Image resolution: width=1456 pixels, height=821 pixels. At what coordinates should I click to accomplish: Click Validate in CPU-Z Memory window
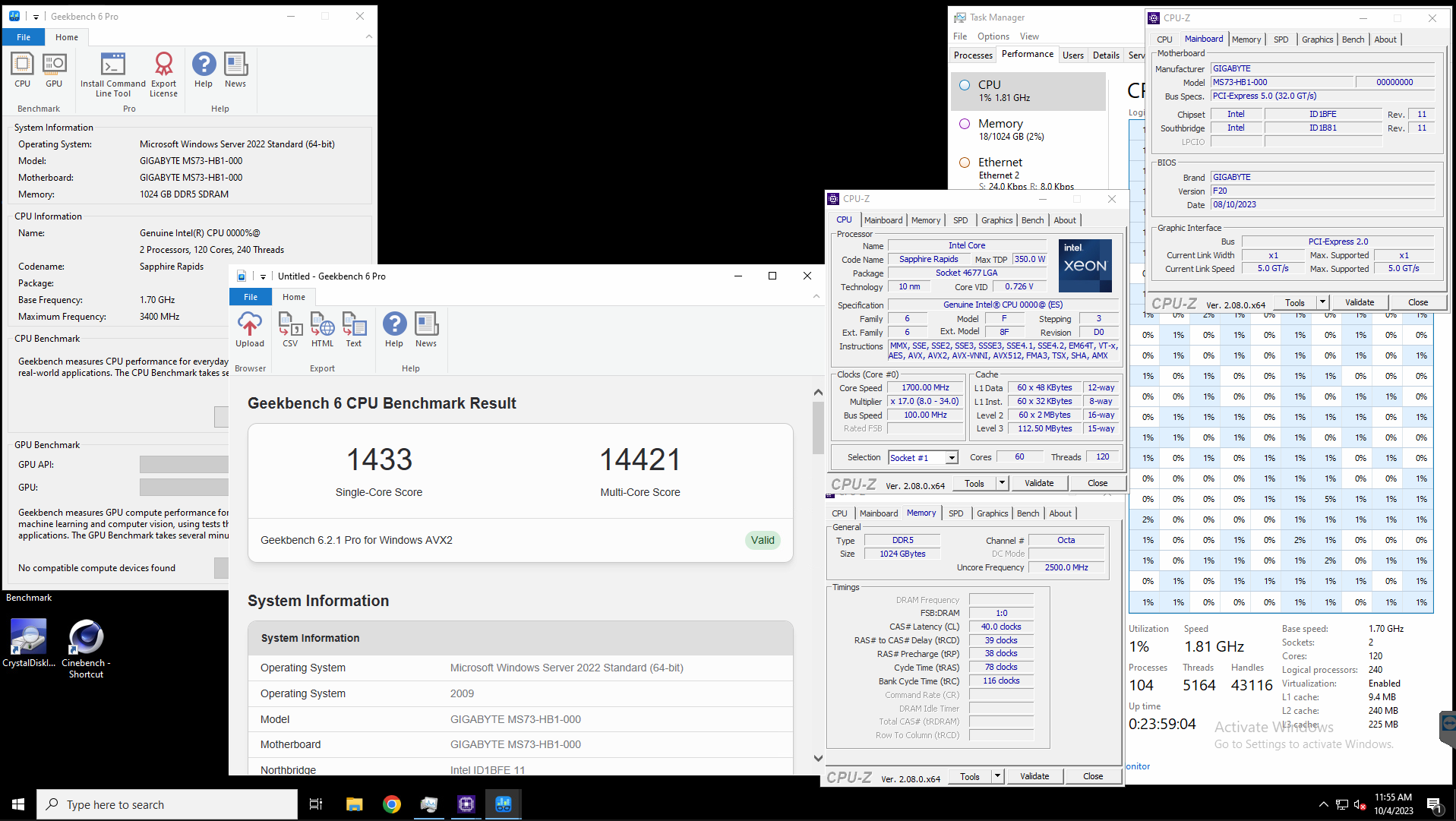tap(1034, 776)
